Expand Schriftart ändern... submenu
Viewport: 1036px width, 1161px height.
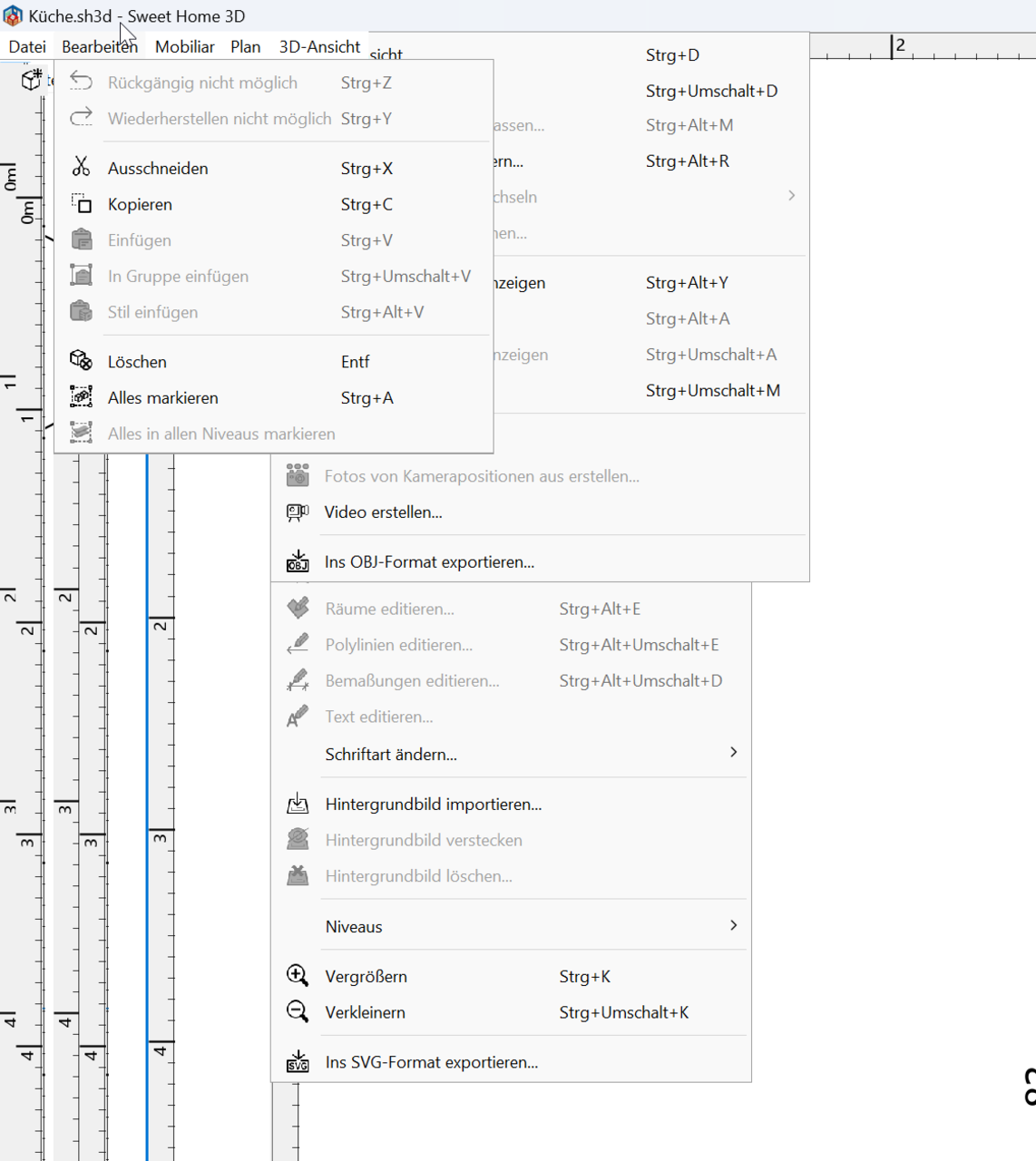512,754
